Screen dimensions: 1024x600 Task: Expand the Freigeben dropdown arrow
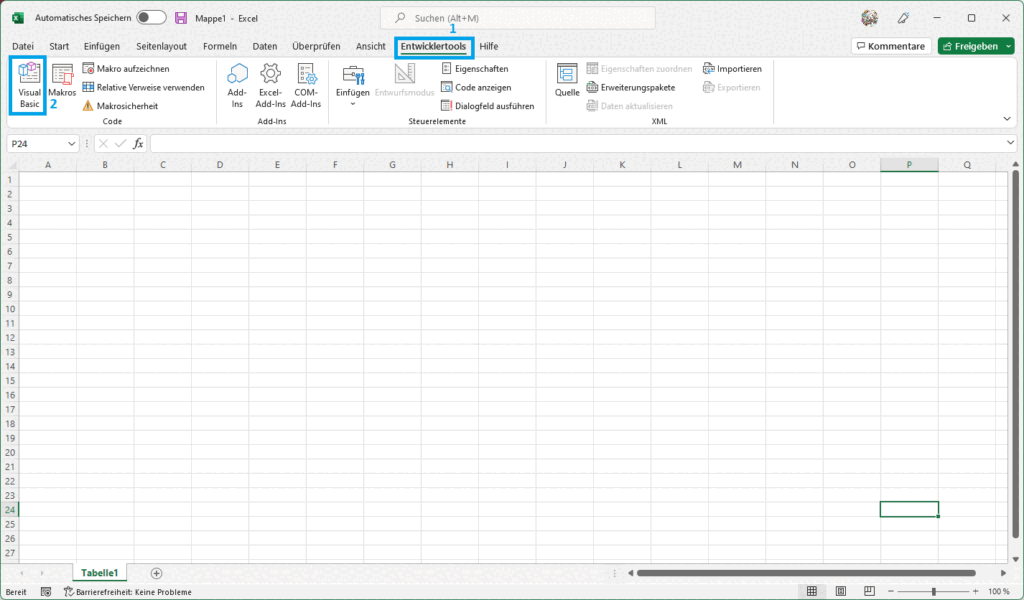(x=1009, y=46)
